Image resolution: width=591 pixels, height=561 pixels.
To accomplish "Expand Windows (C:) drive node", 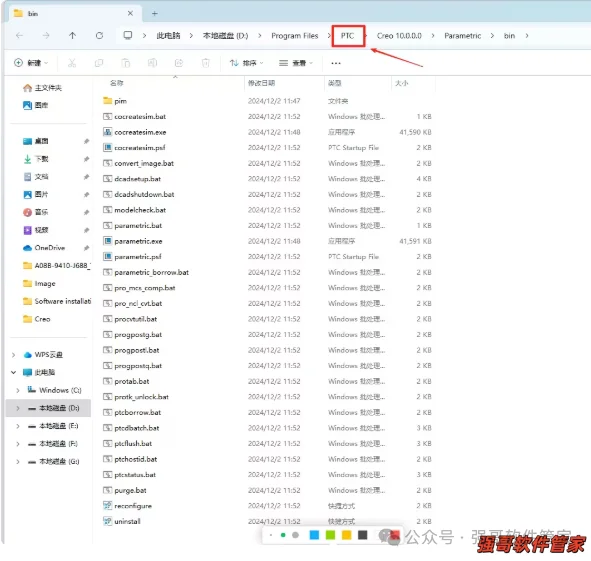I will pos(18,390).
